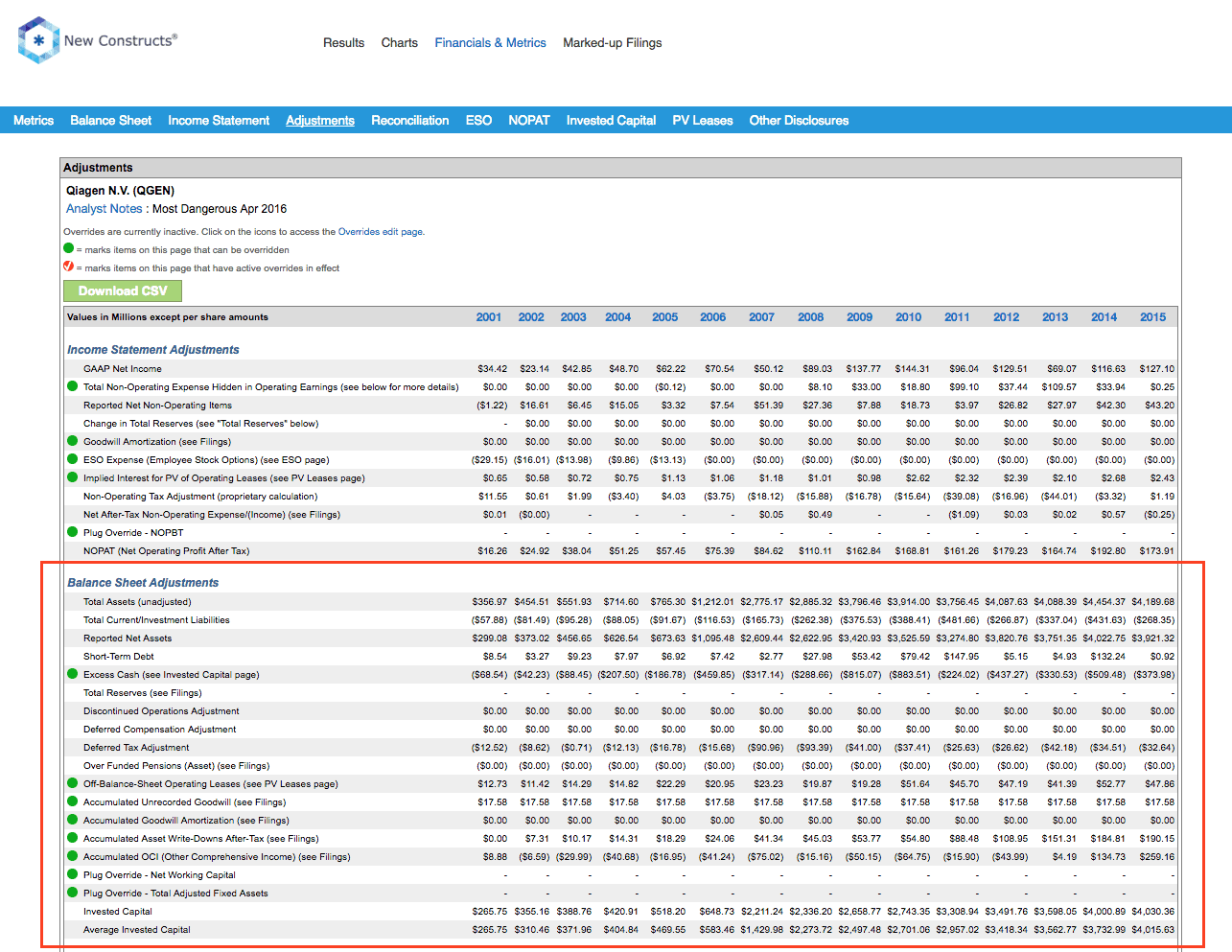Open override for Plug Override - Net Working Capital

[x=72, y=874]
